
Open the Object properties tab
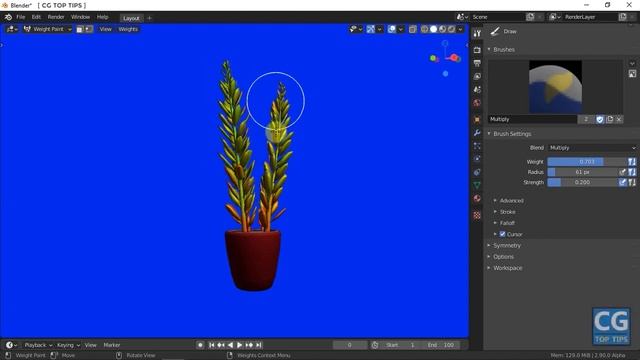click(477, 120)
